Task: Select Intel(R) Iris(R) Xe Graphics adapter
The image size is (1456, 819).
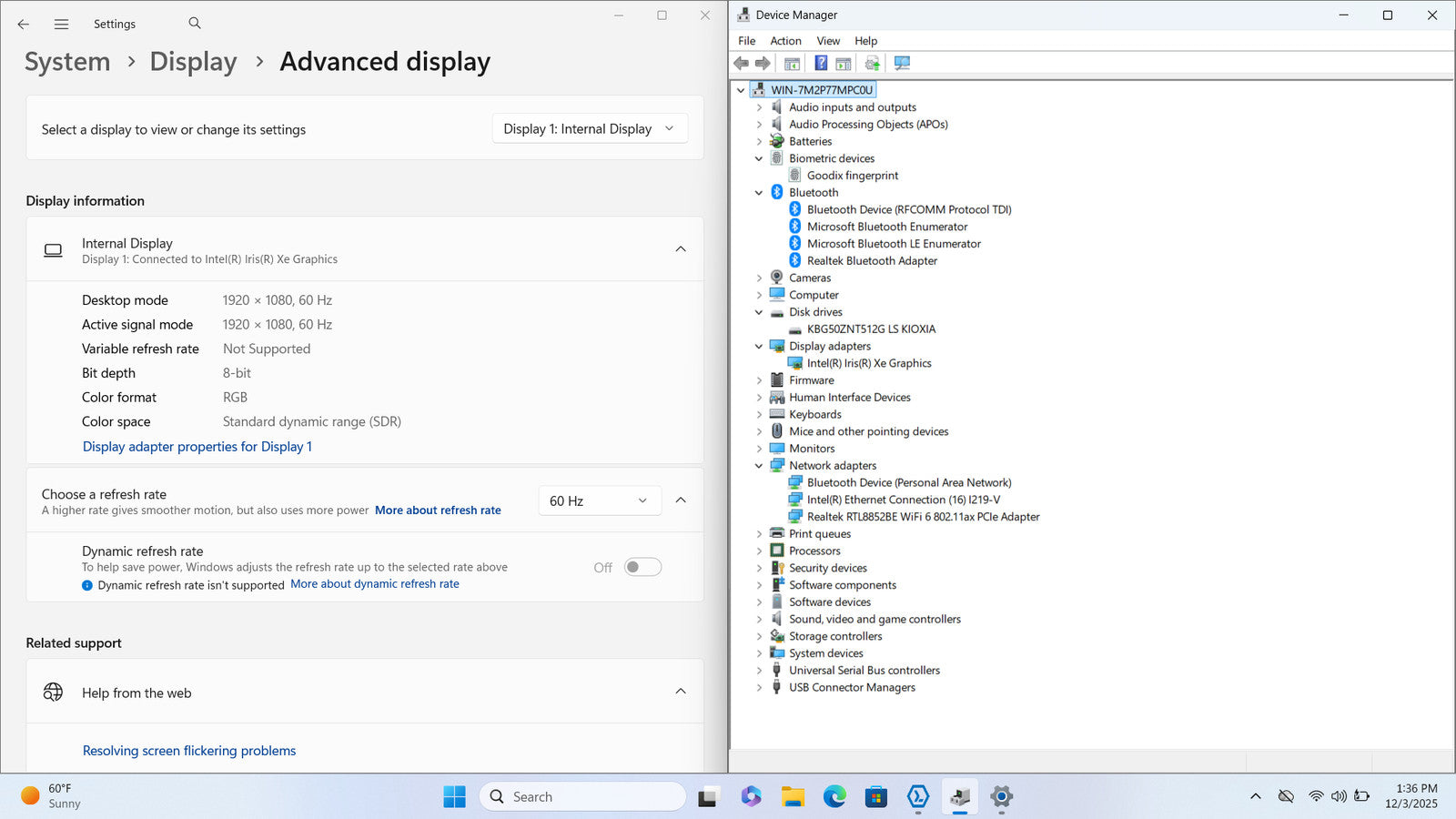Action: point(868,363)
